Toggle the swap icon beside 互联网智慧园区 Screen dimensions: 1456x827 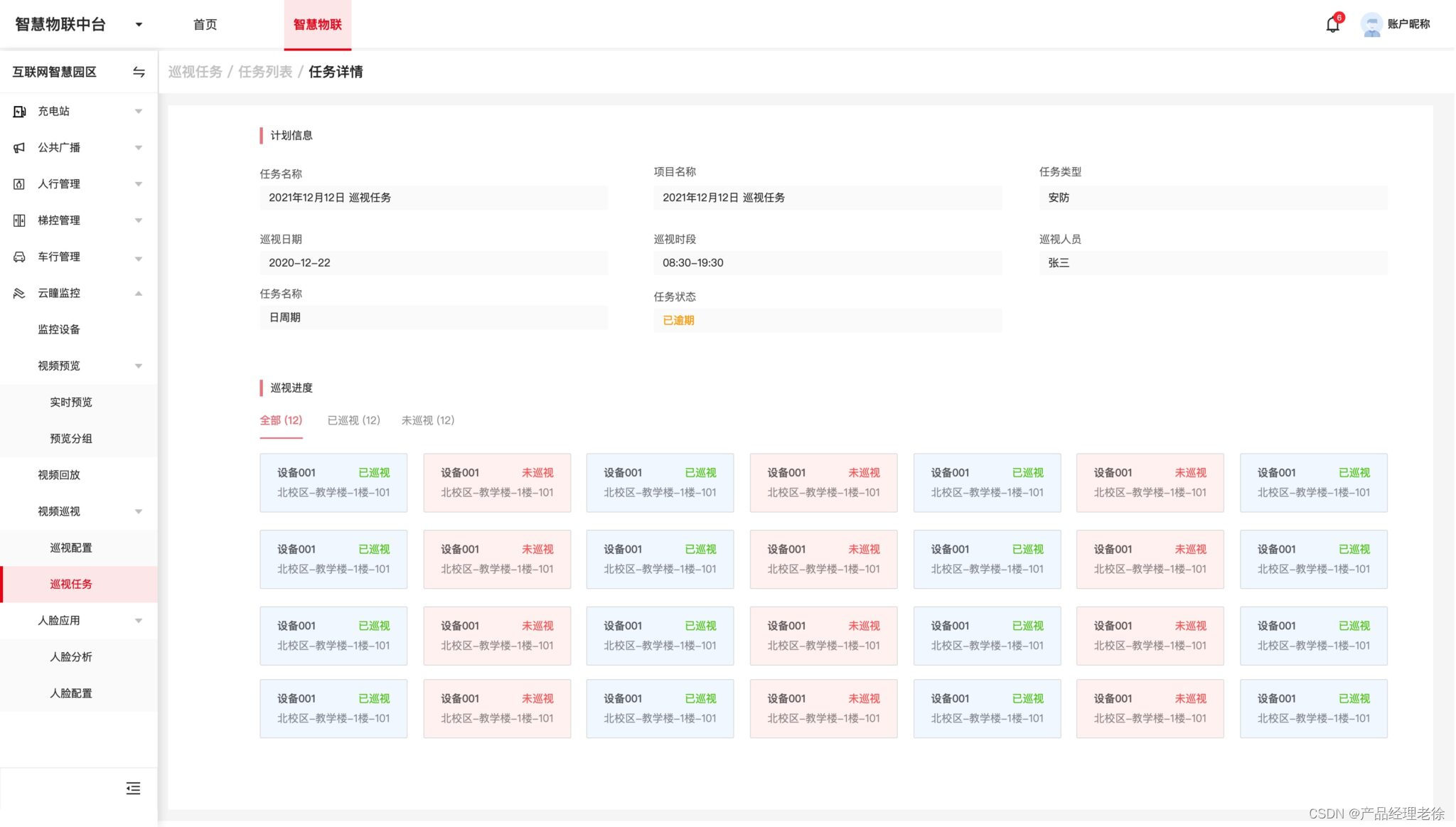(139, 72)
